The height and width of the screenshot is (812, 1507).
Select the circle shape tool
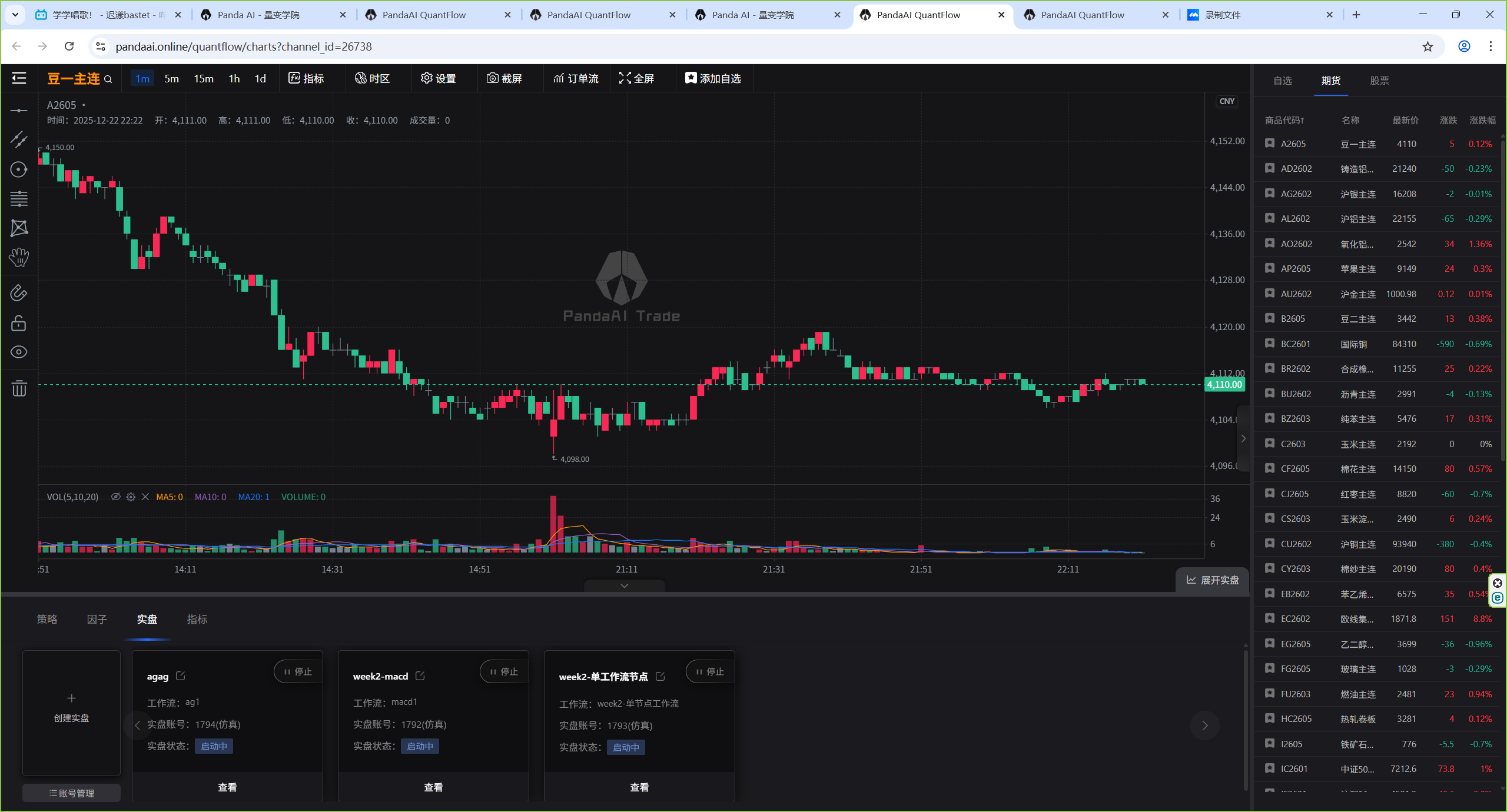point(19,169)
